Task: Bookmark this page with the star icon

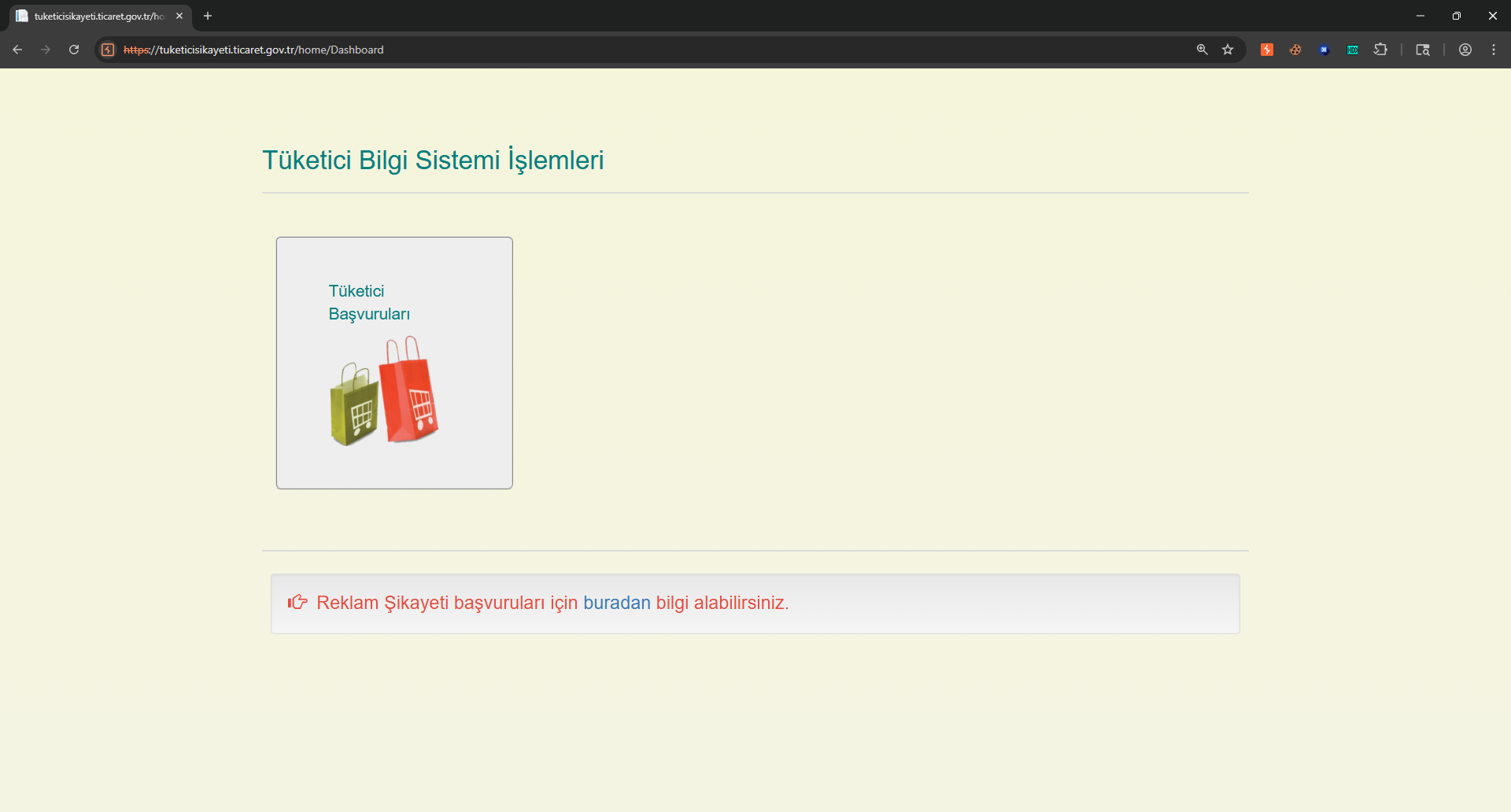Action: click(1228, 50)
